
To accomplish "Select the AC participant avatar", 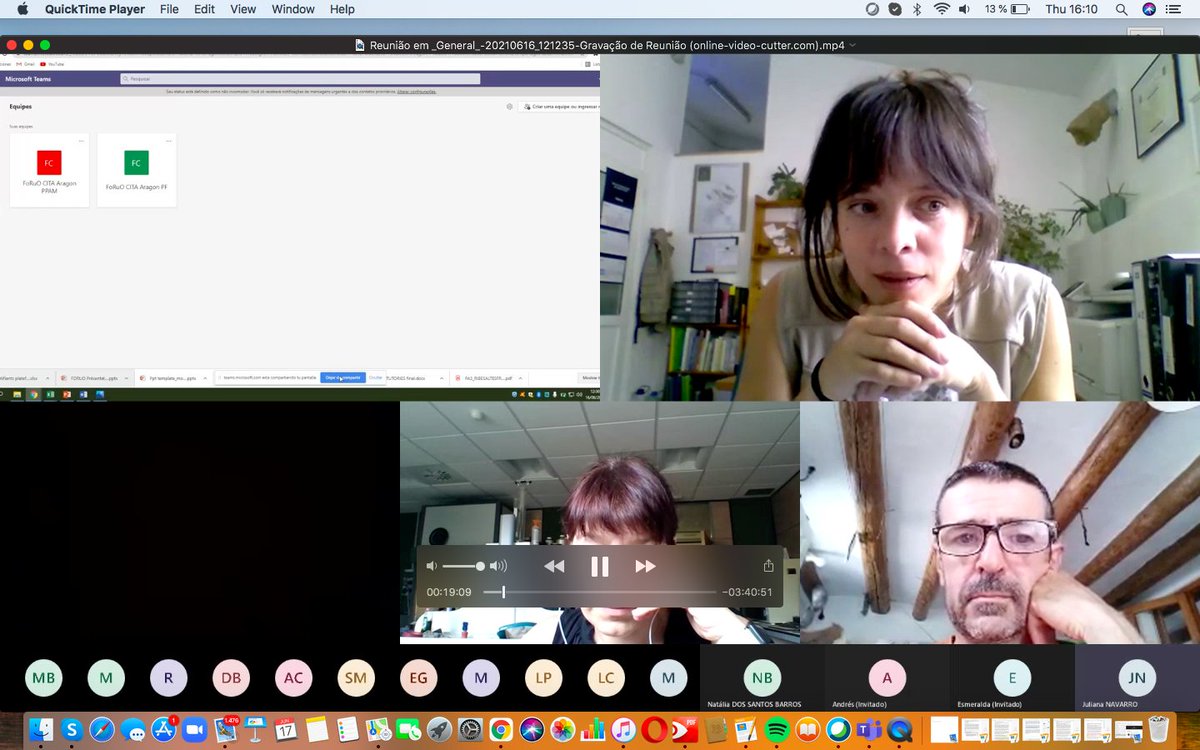I will 293,678.
